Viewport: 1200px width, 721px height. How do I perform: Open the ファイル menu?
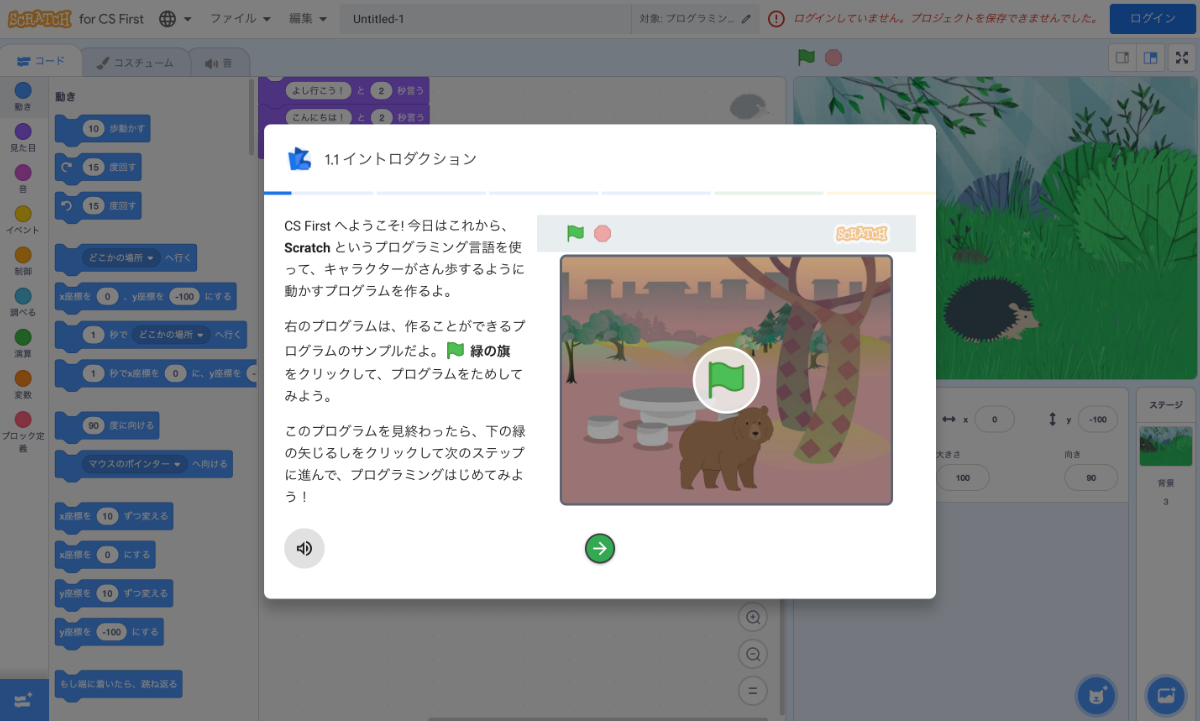tap(231, 18)
